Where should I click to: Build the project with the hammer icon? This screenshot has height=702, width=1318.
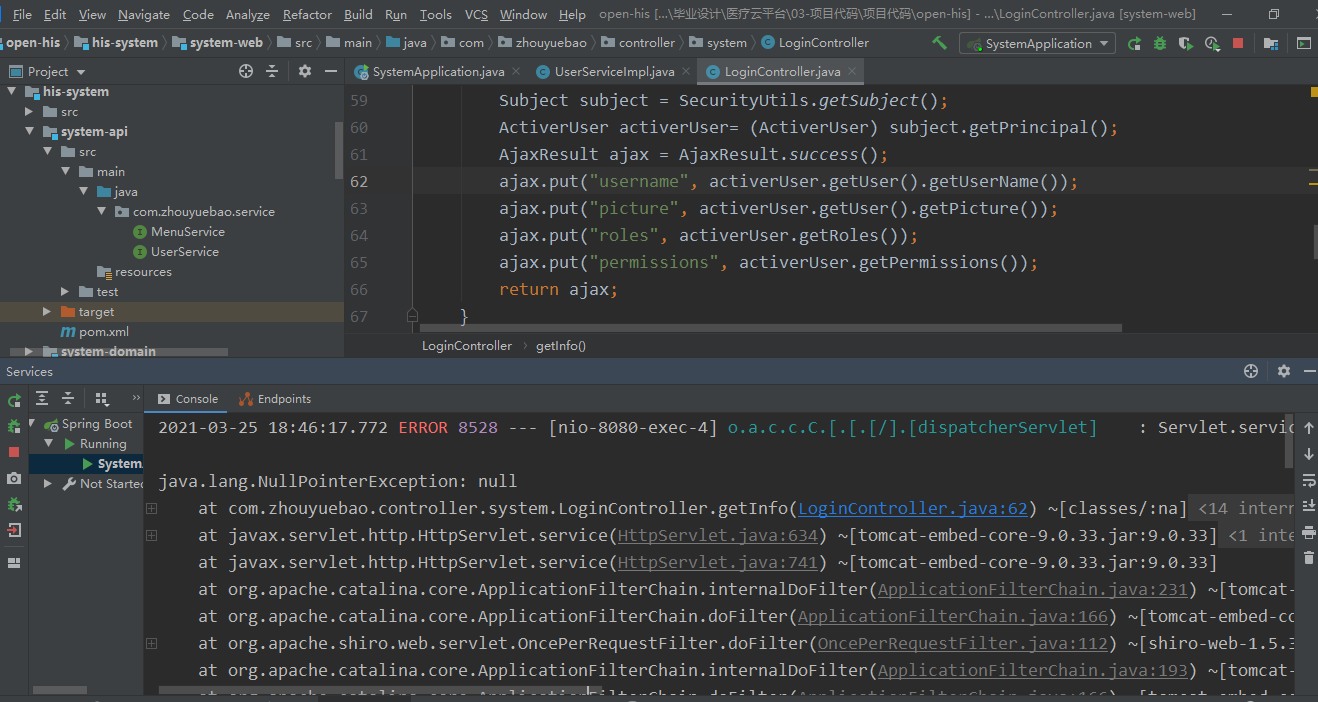(x=939, y=43)
